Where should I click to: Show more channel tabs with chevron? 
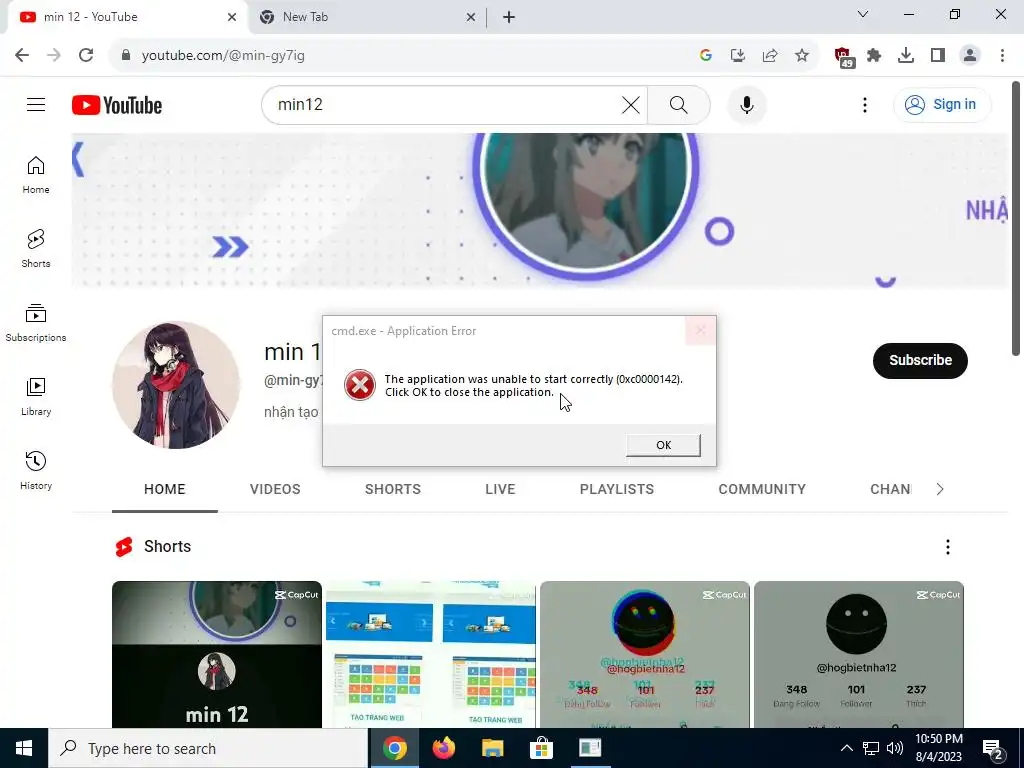(940, 489)
